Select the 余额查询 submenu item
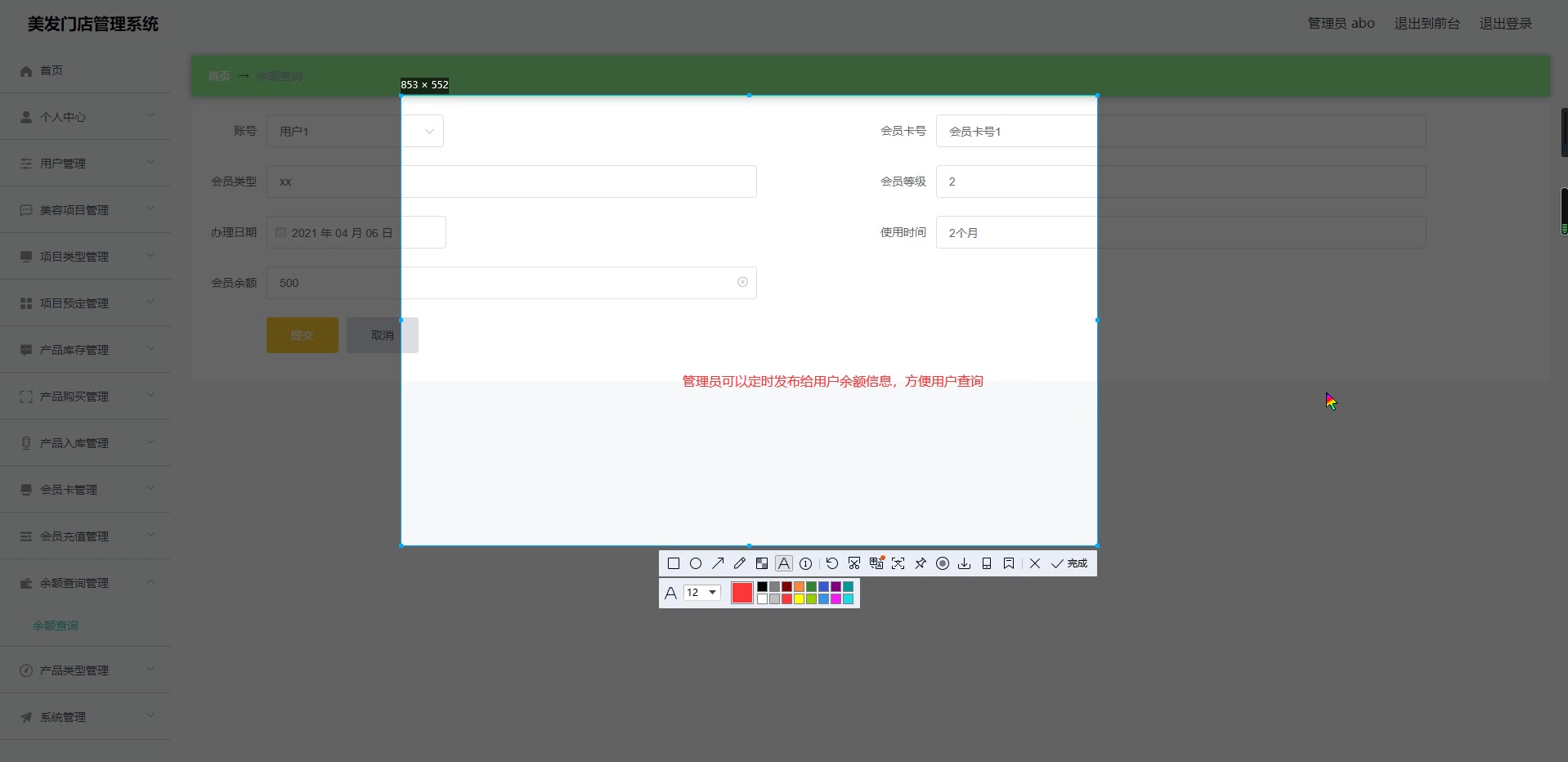 pyautogui.click(x=56, y=625)
